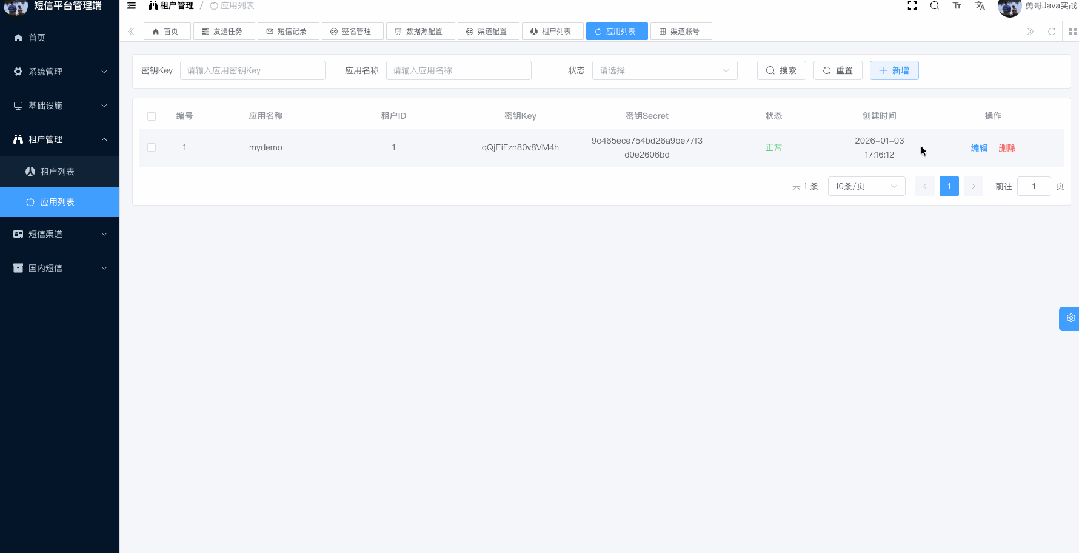Click the 重置 reset button
This screenshot has width=1079, height=553.
coord(837,70)
